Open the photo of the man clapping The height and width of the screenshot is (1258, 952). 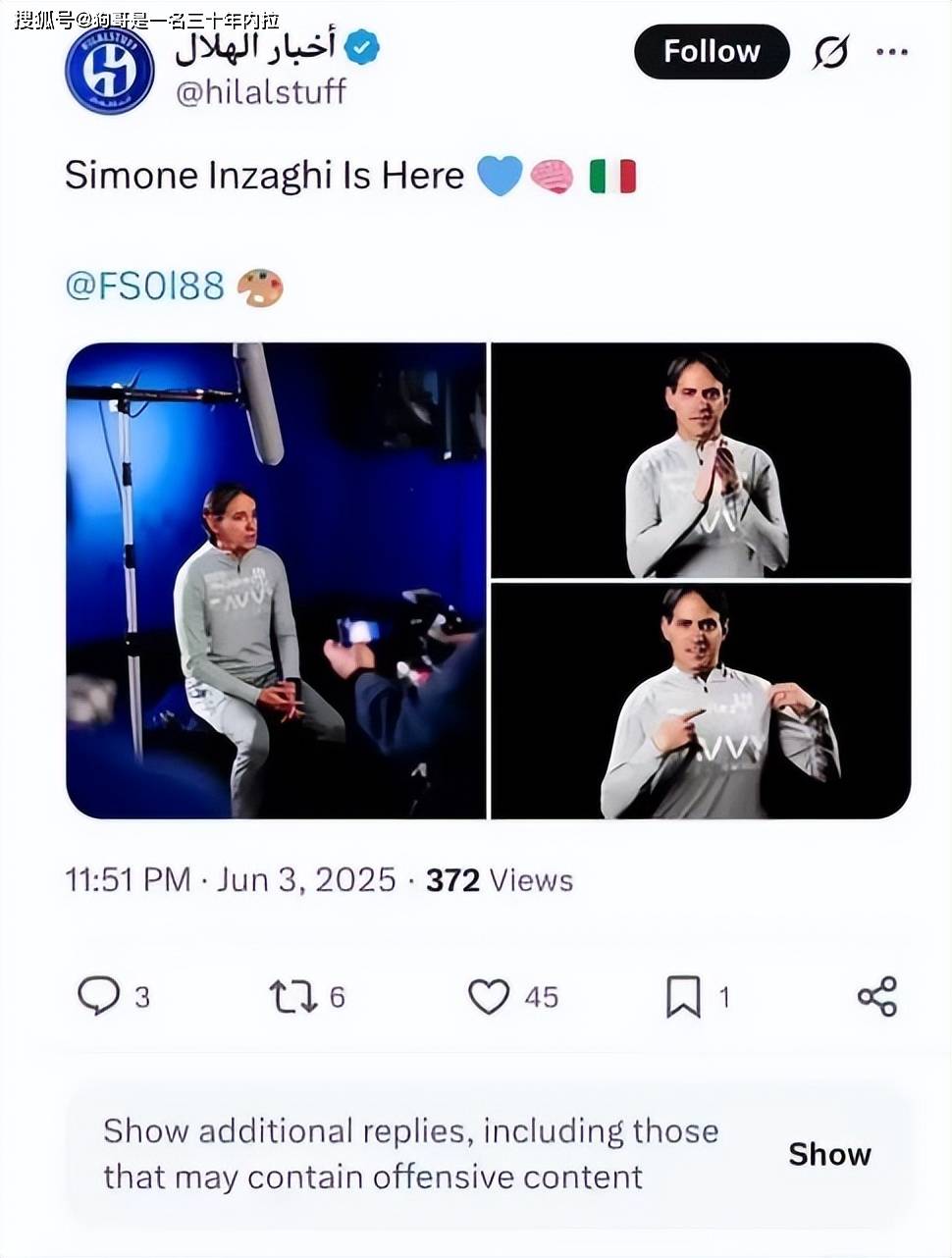click(x=701, y=460)
